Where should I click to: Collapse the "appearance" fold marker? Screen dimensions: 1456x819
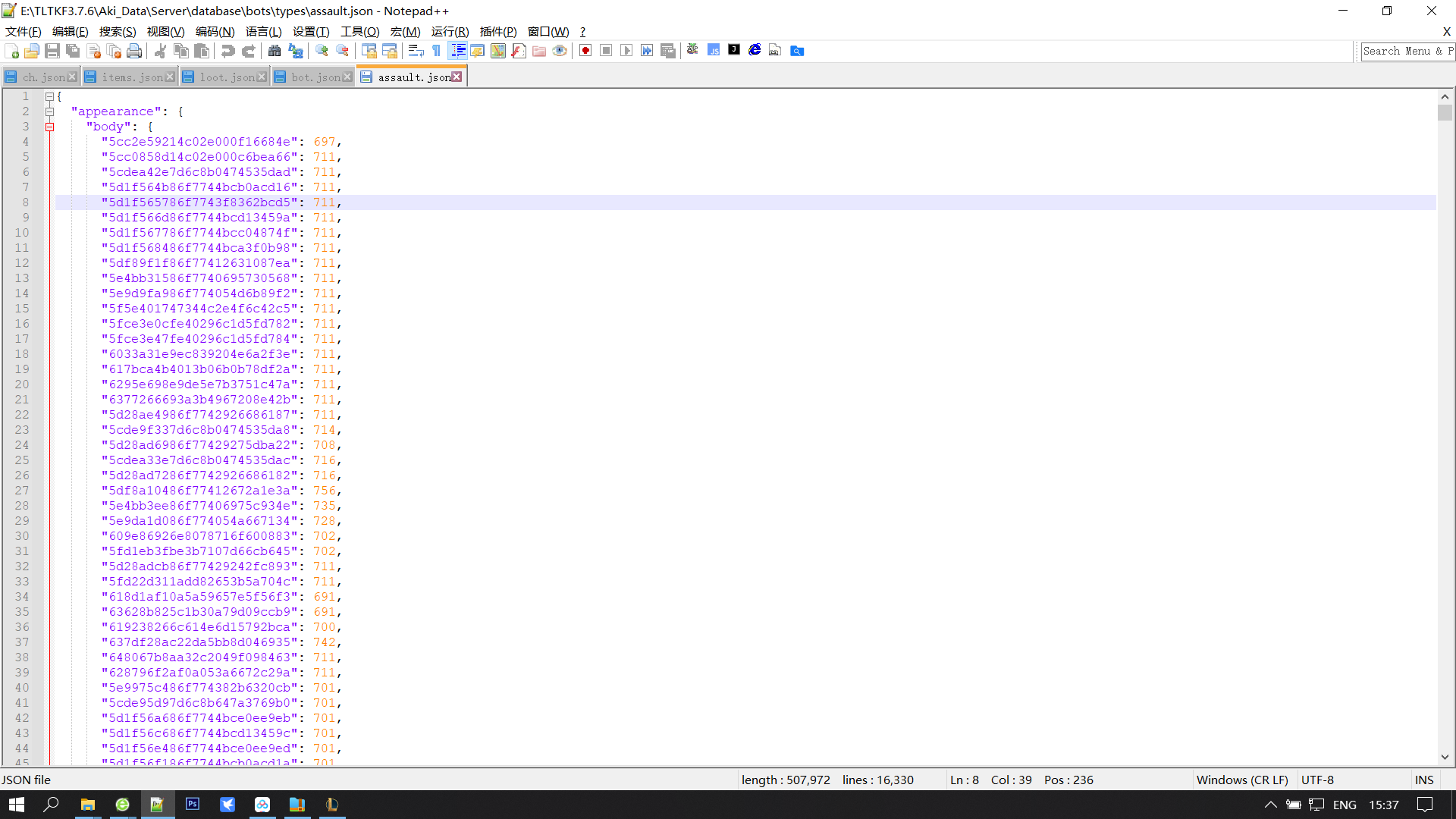[x=49, y=111]
